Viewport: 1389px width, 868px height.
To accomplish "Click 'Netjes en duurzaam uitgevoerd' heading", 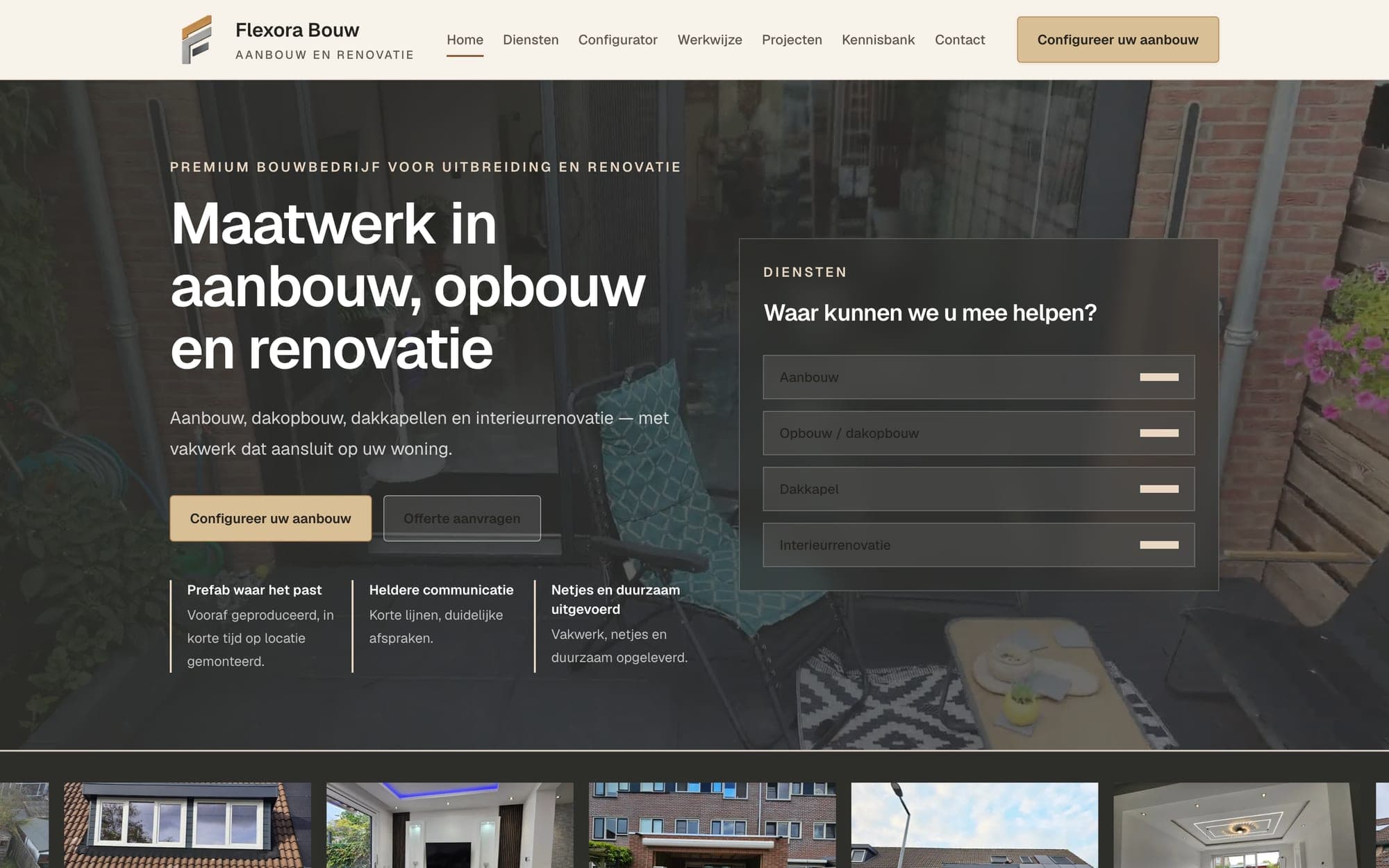I will [615, 599].
